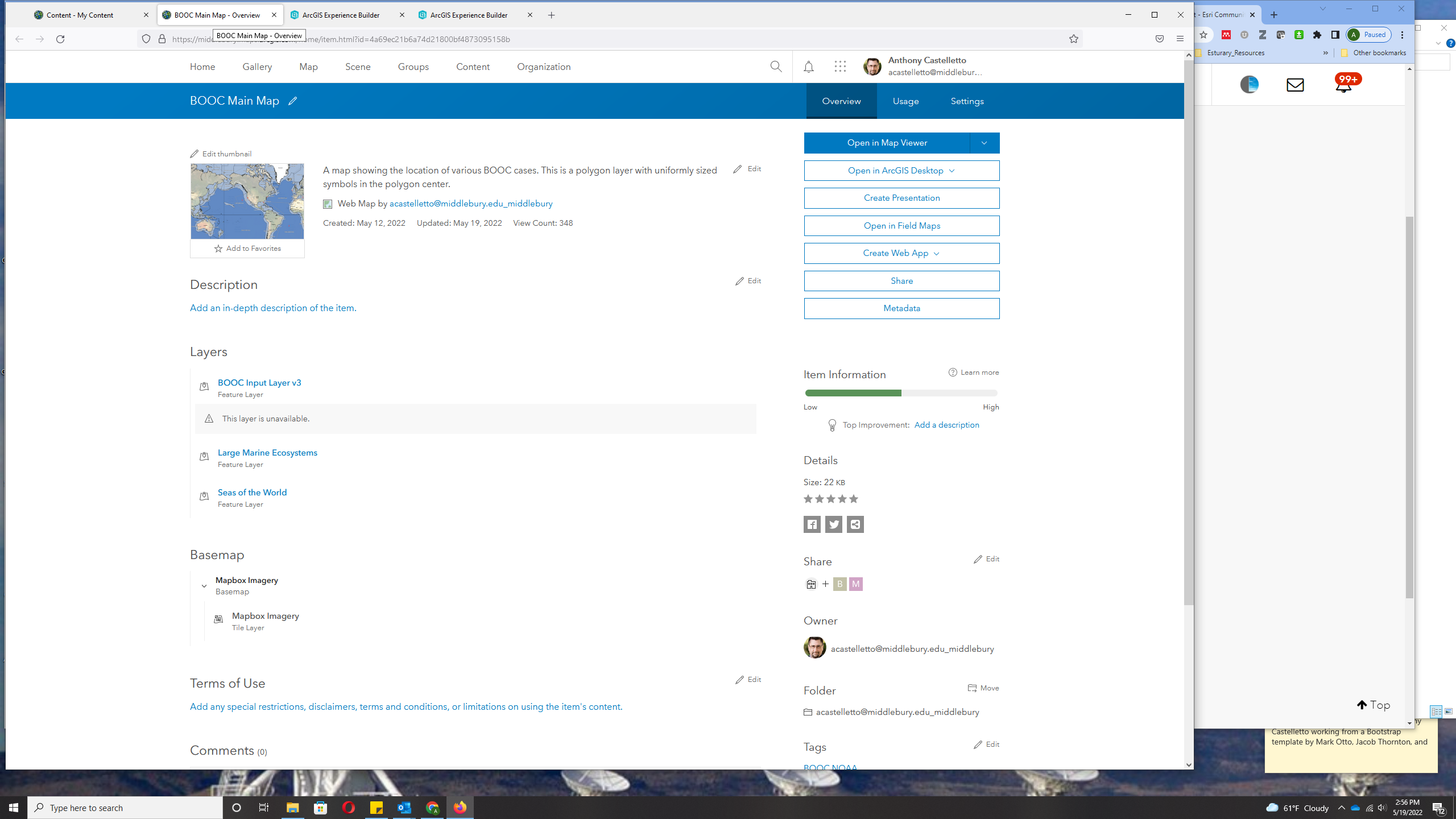Click the owner avatar in the Owner section
This screenshot has height=819, width=1456.
tap(814, 648)
